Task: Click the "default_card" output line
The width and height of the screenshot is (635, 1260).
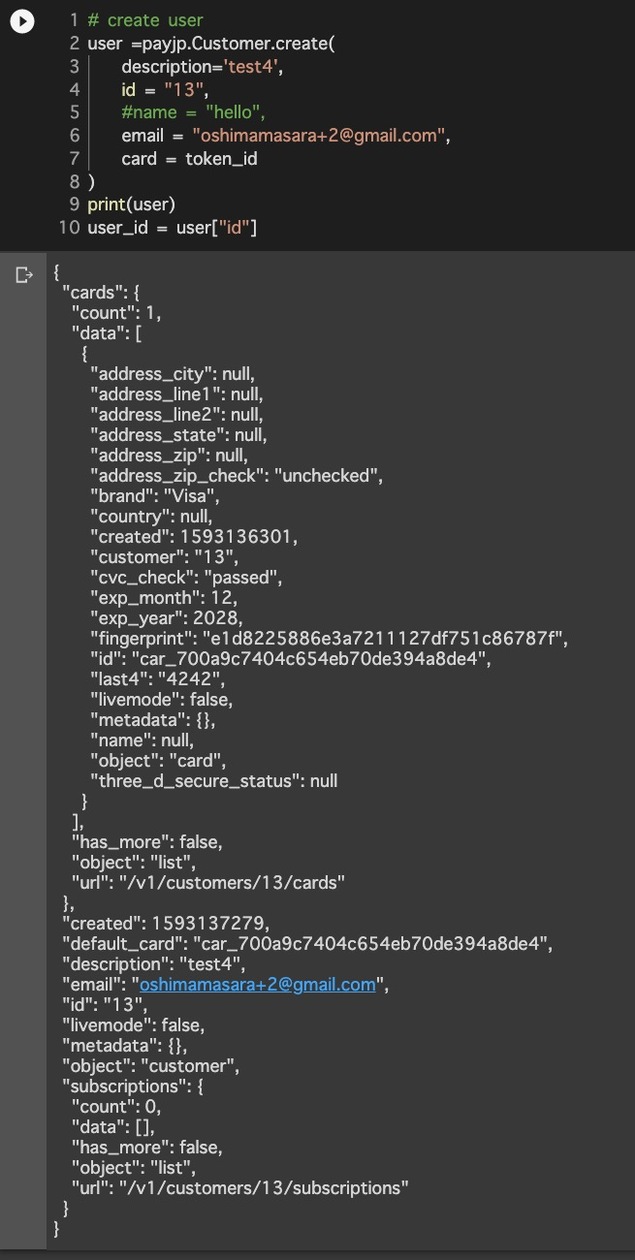Action: tap(307, 944)
